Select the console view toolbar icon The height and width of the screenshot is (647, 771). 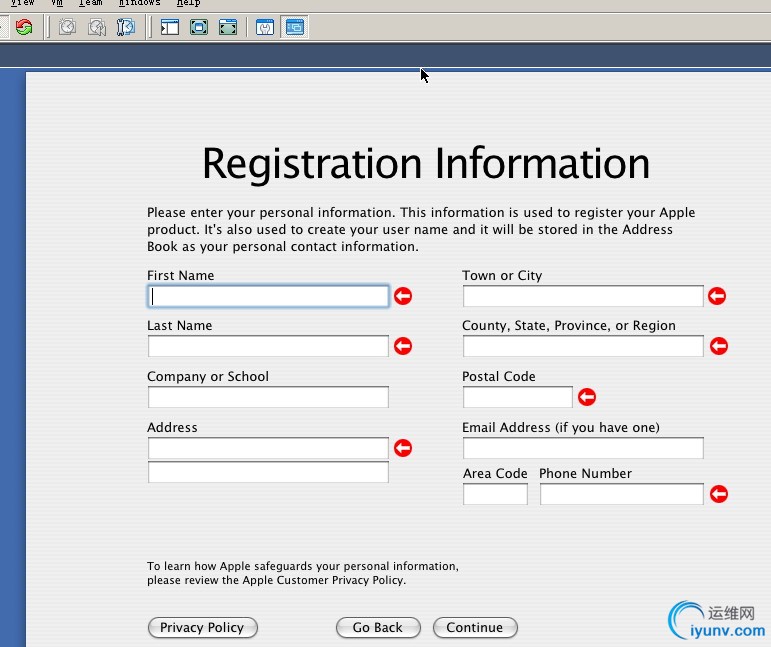(295, 27)
